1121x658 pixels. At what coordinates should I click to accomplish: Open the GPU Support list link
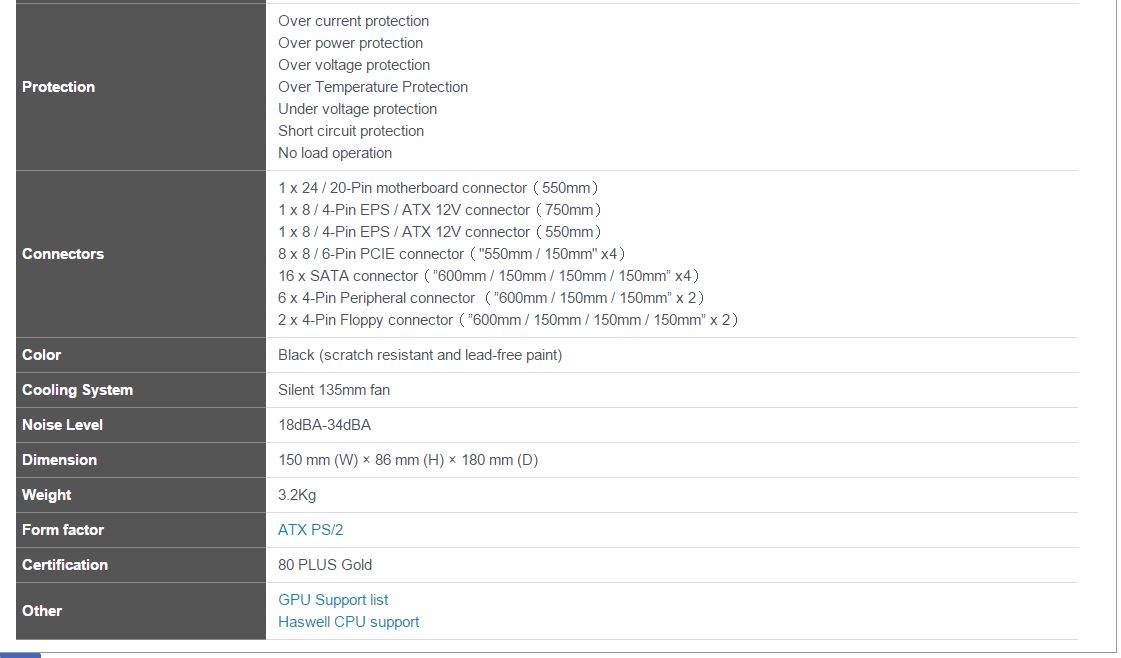coord(333,600)
